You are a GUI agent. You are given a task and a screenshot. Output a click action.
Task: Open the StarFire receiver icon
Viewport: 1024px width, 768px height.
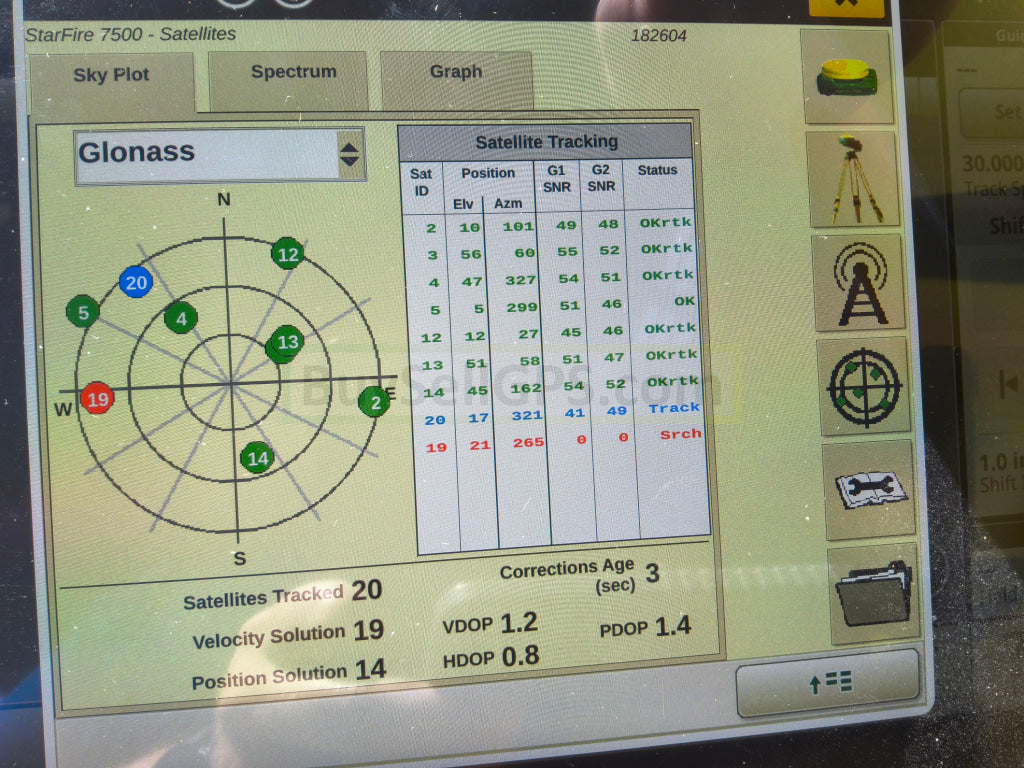point(846,77)
